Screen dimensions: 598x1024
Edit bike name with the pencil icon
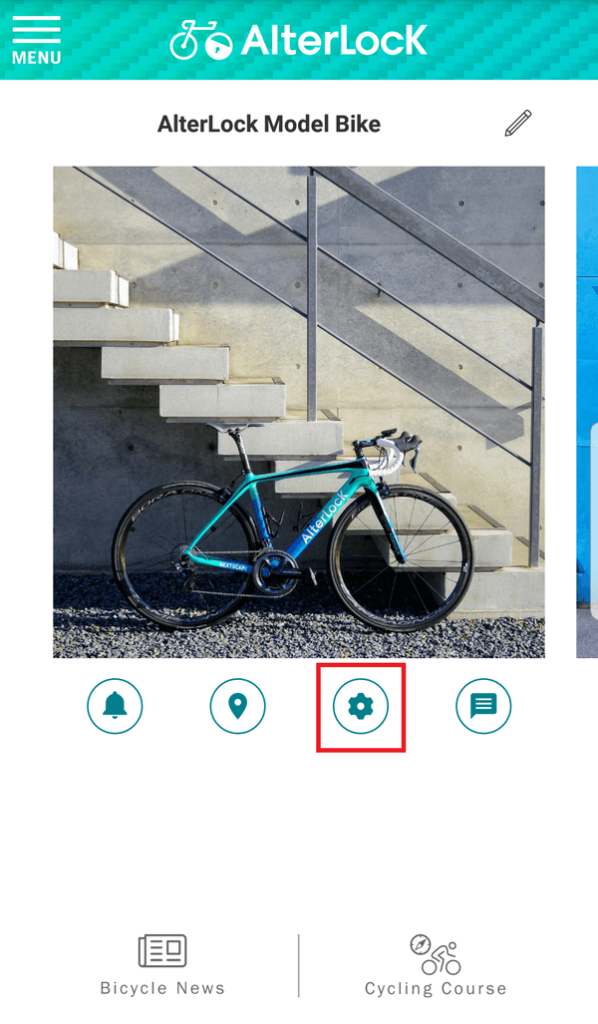point(518,123)
